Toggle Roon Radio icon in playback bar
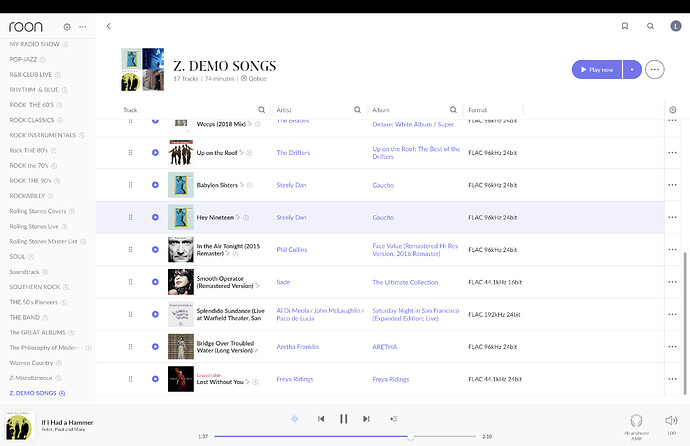690x446 pixels. tap(294, 419)
